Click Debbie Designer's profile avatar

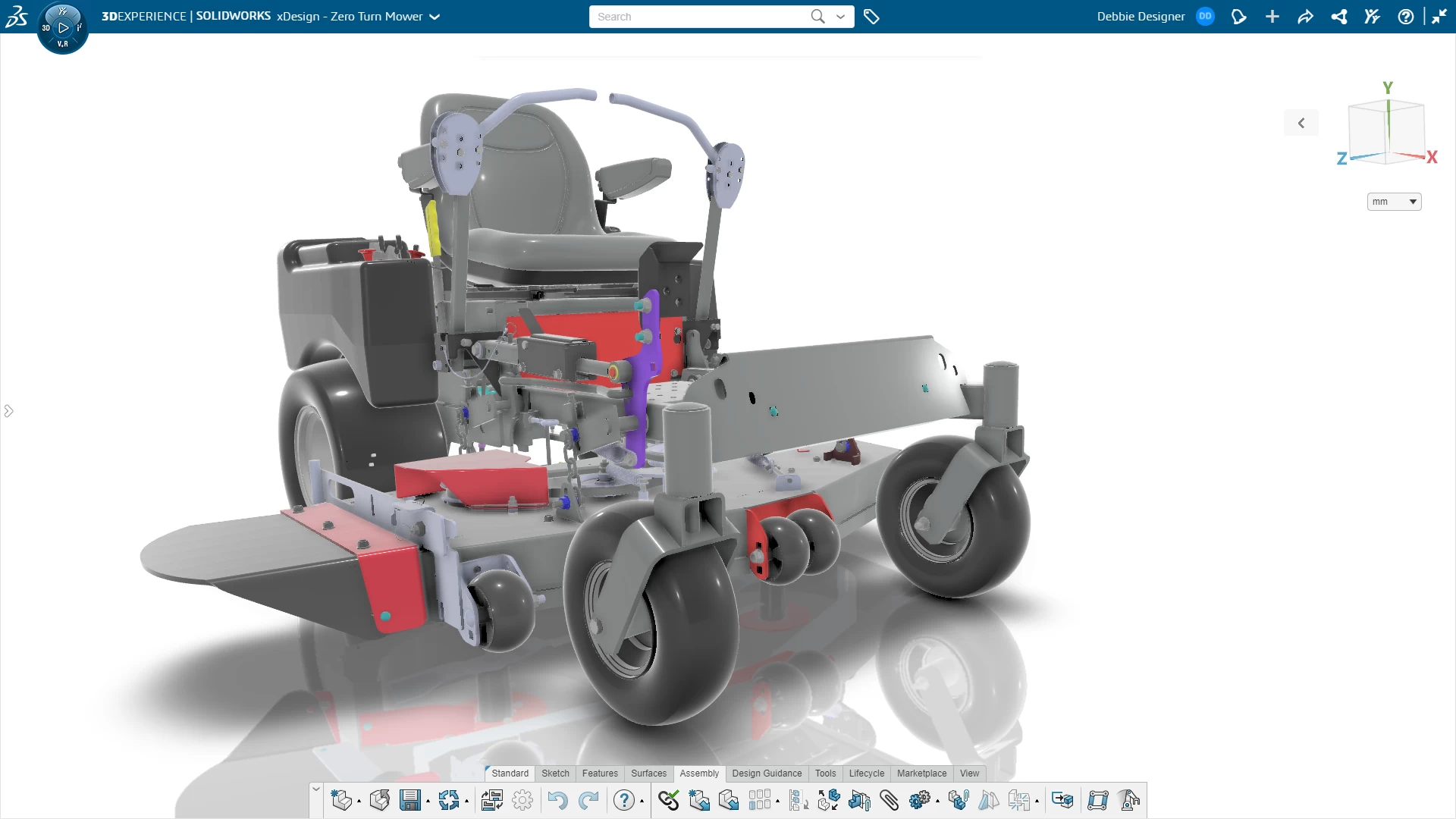1204,16
